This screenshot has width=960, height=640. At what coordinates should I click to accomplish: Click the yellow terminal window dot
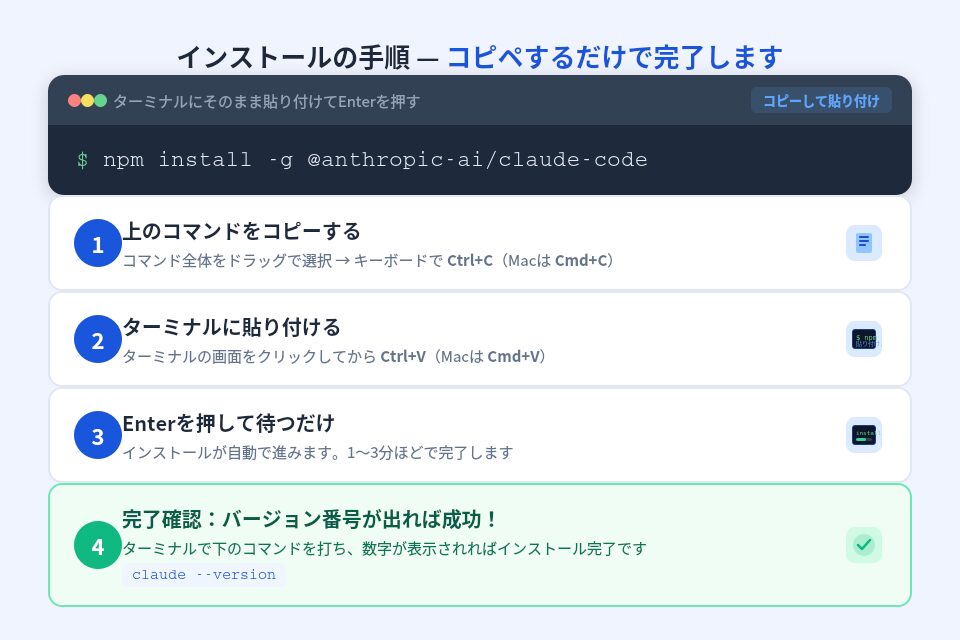pos(88,101)
